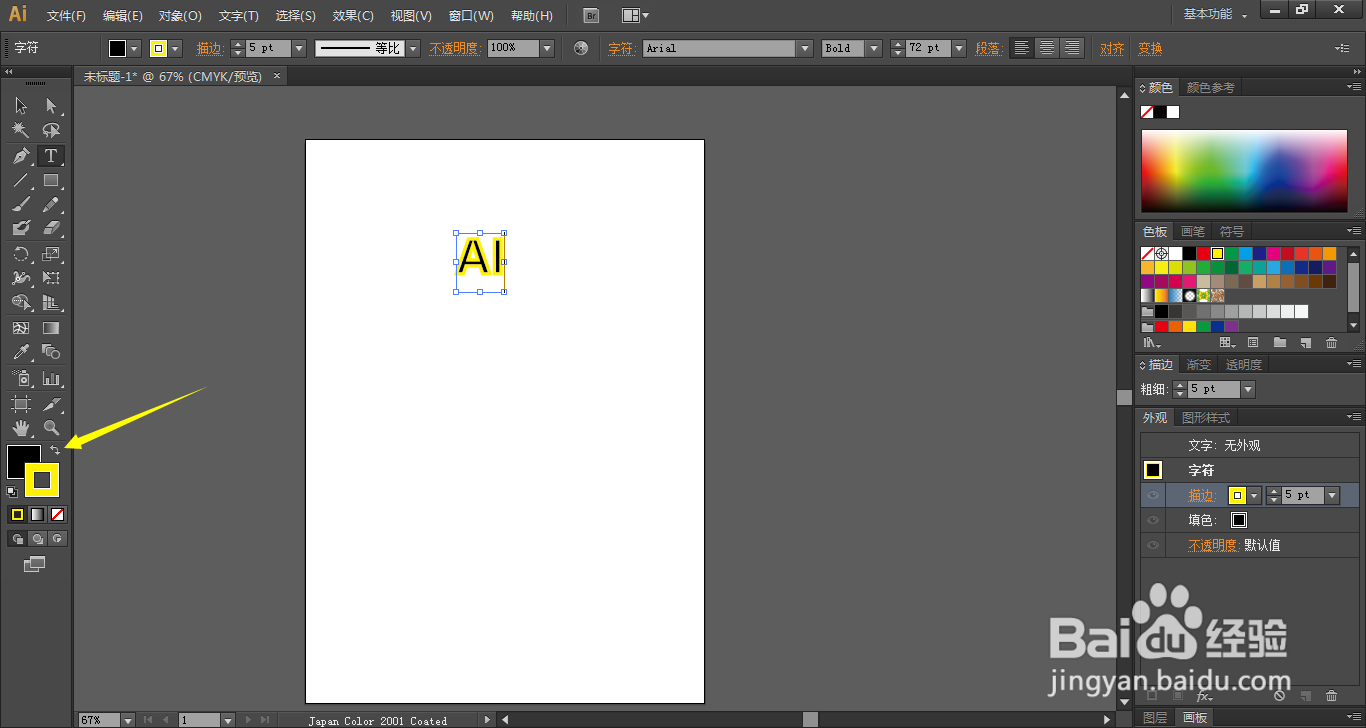This screenshot has height=728, width=1366.
Task: Click the 字符 link in control bar
Action: coord(621,48)
